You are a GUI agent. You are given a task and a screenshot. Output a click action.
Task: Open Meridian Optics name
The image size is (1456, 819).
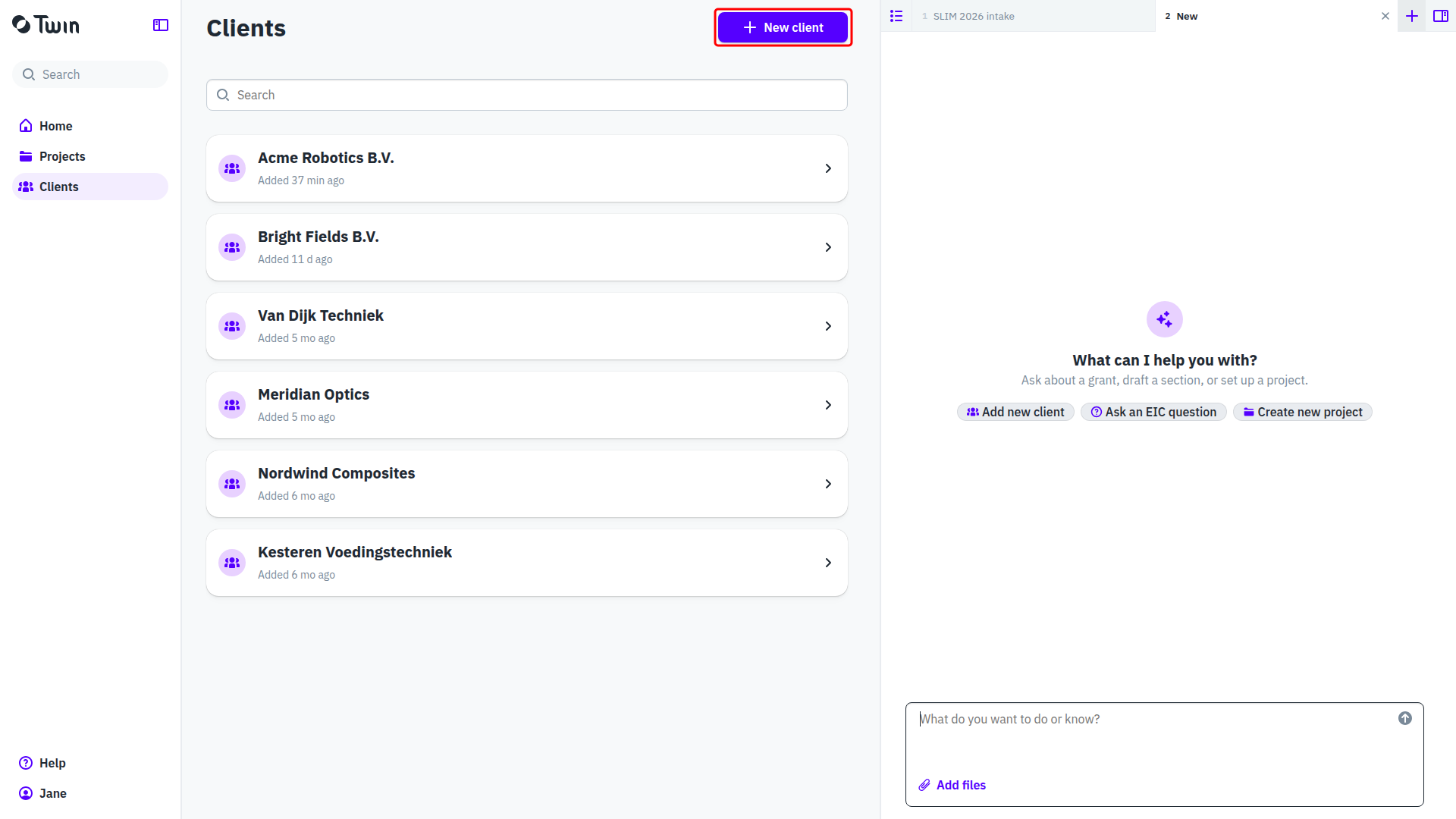313,394
